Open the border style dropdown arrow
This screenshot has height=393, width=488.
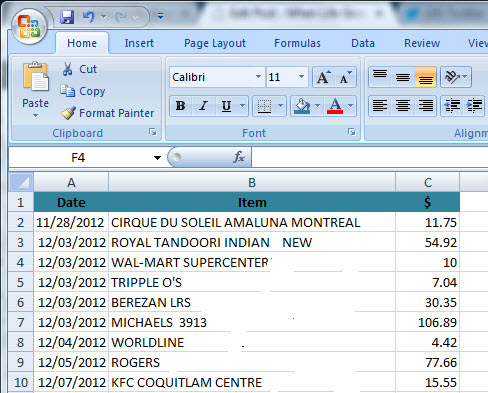pos(281,106)
